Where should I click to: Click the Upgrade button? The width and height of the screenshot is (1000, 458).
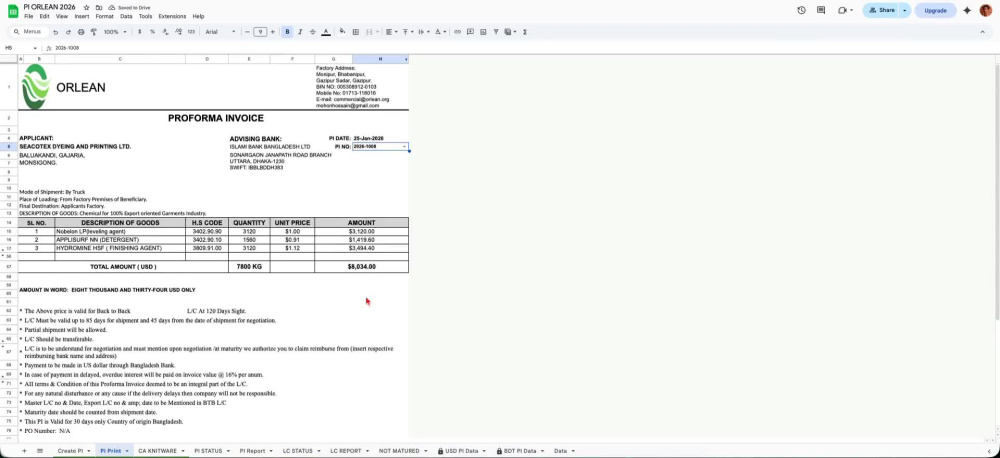pyautogui.click(x=936, y=10)
